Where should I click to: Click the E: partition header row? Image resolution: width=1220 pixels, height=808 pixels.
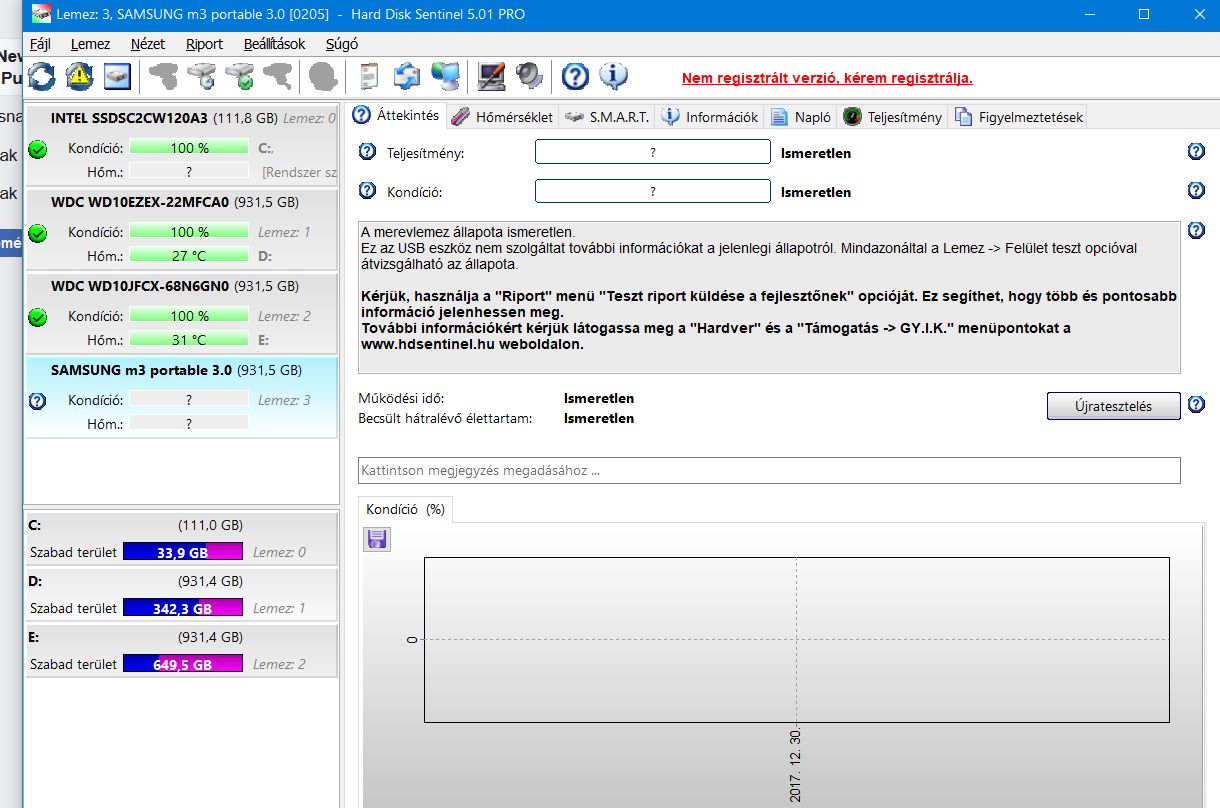coord(181,637)
